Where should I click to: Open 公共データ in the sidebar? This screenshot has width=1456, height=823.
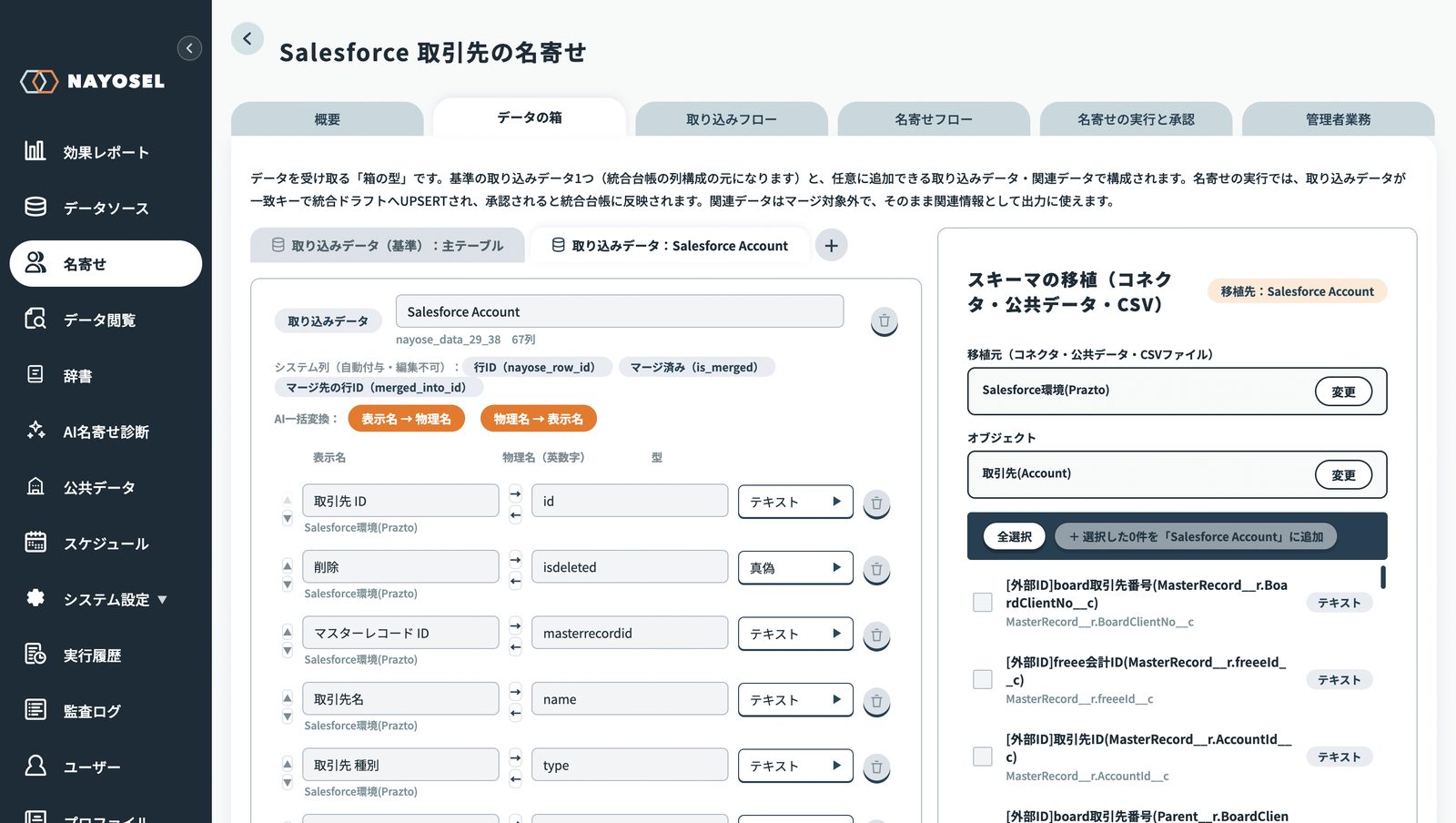[106, 487]
